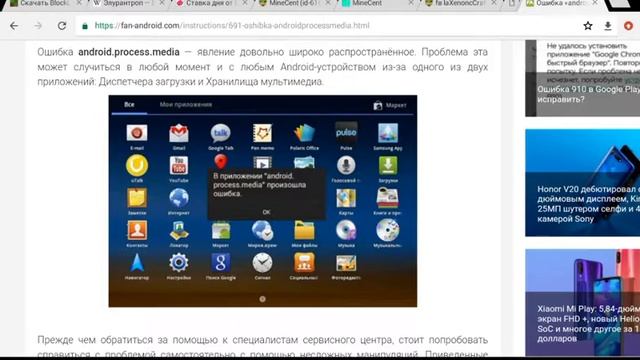Click the bold 'android.process.media' text
The image size is (640, 360).
pos(129,52)
